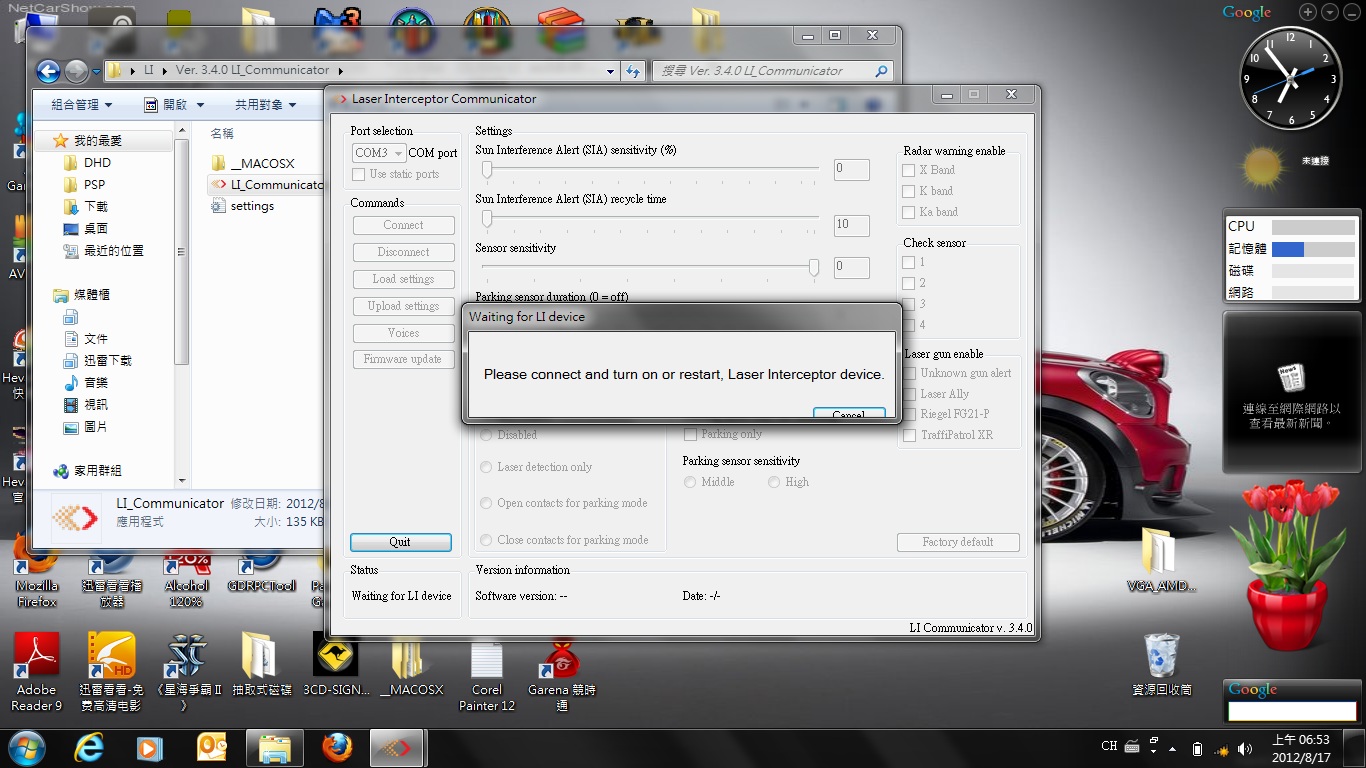
Task: Open the COM3 port dropdown
Action: [379, 153]
